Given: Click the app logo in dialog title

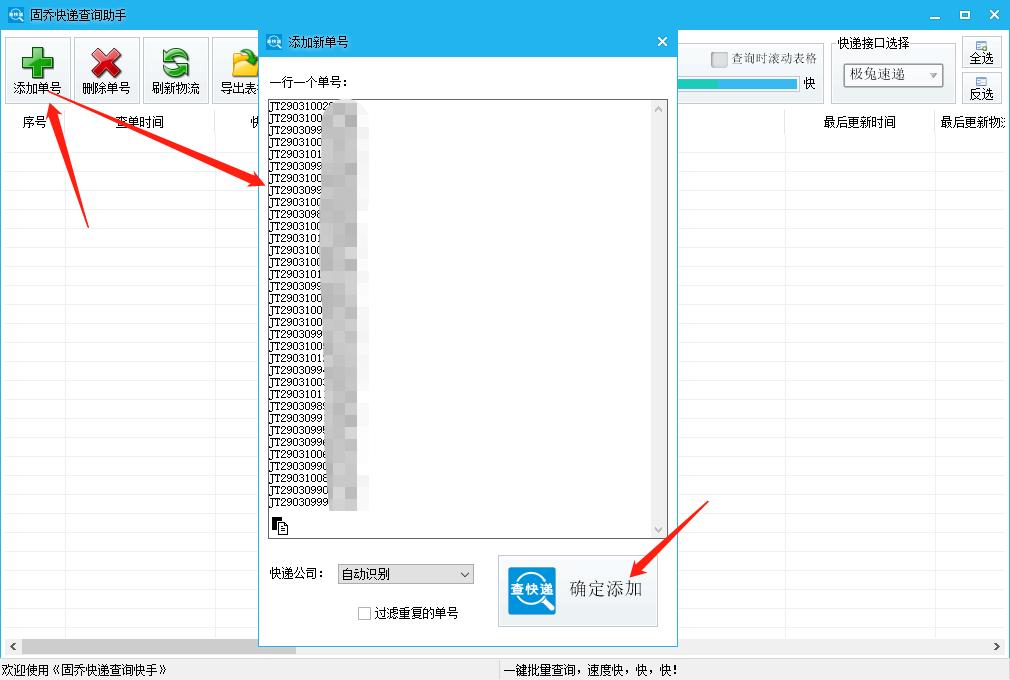Looking at the screenshot, I should click(x=274, y=42).
